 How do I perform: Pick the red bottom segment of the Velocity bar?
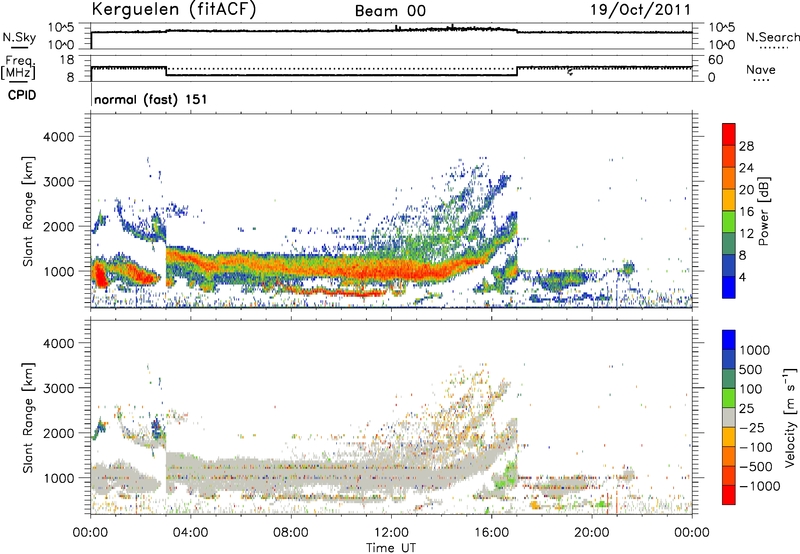click(x=729, y=495)
